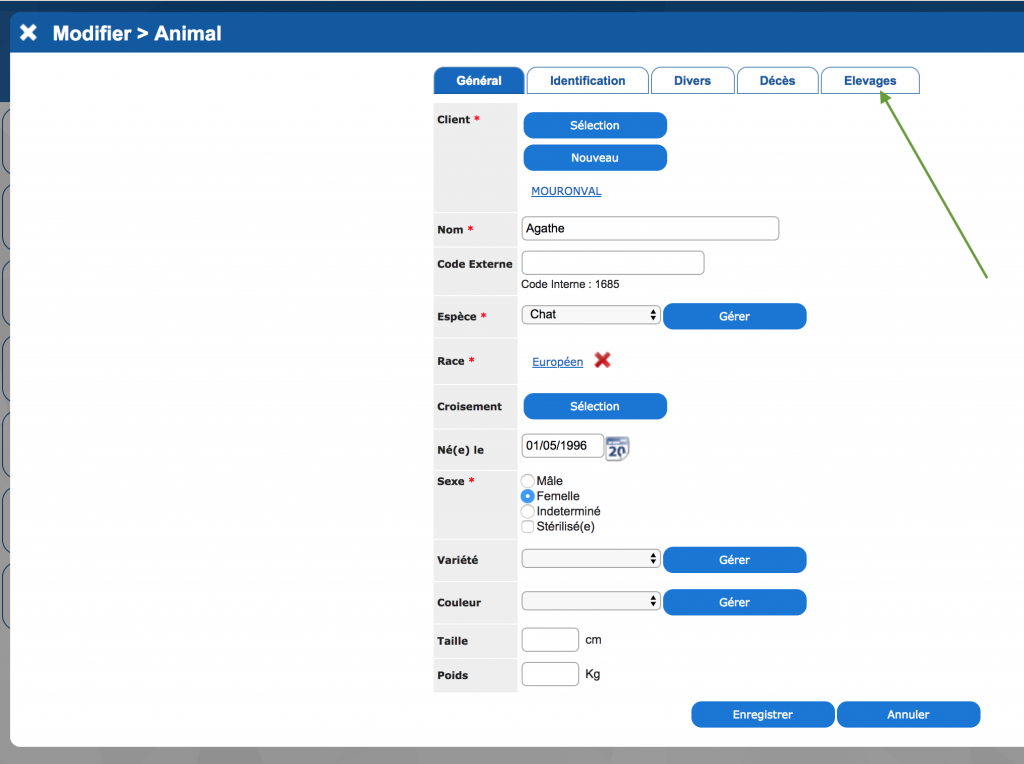Click the Enregistrer button to save
1024x764 pixels.
click(x=762, y=714)
